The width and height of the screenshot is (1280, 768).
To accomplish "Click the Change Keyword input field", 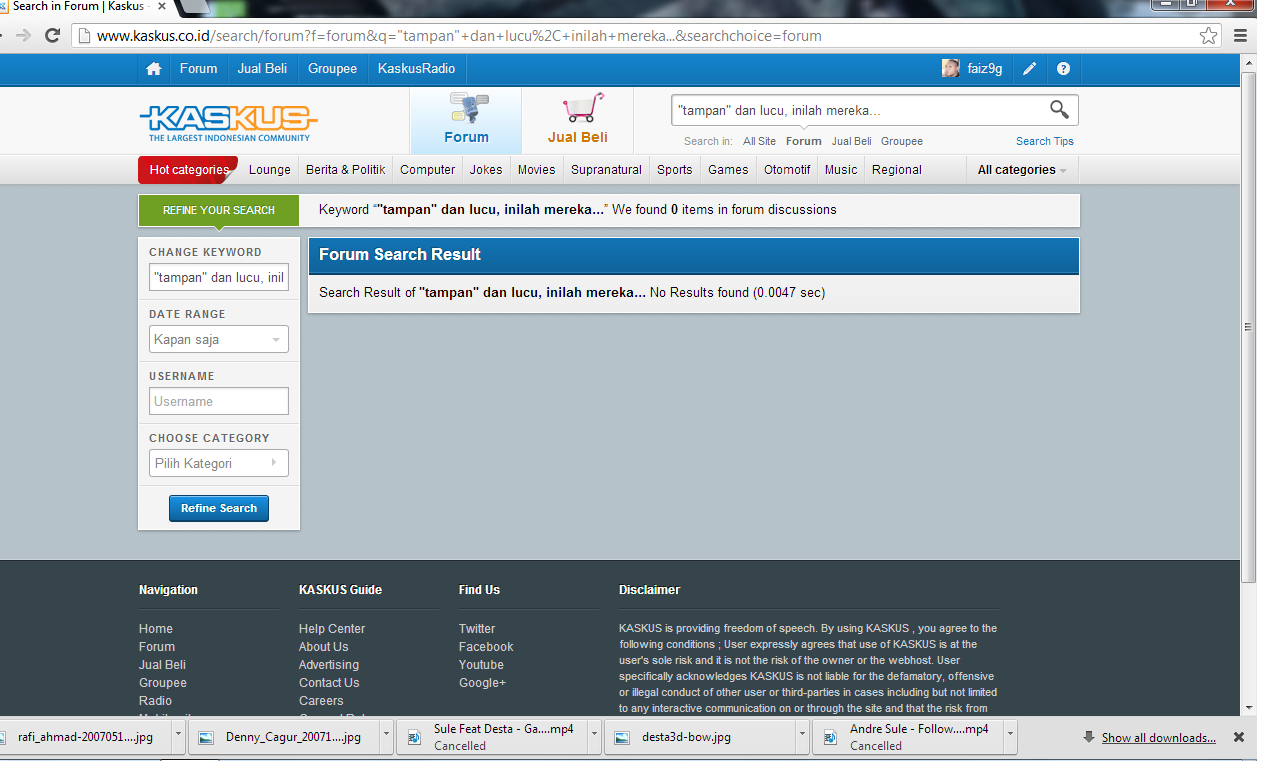I will click(x=219, y=277).
